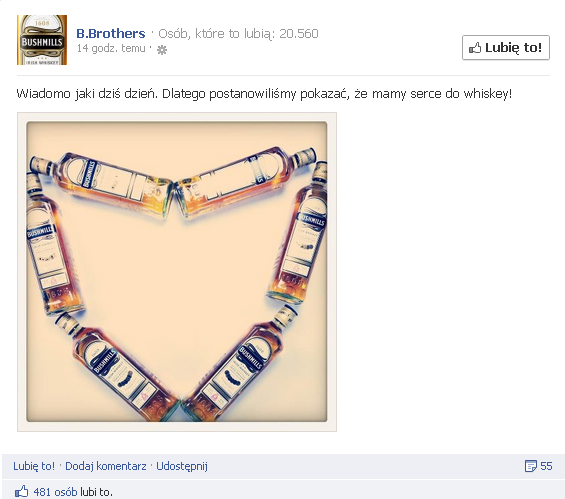Open the B.Brothers page link
The height and width of the screenshot is (499, 565).
tap(111, 34)
